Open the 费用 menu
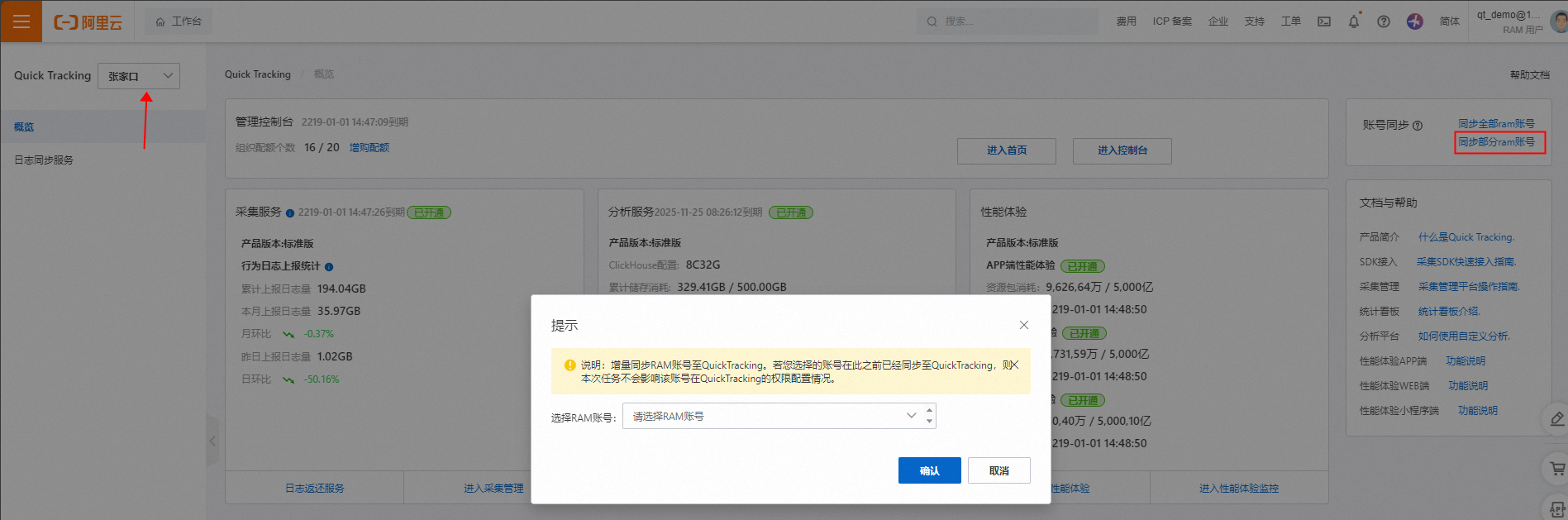 click(1126, 21)
